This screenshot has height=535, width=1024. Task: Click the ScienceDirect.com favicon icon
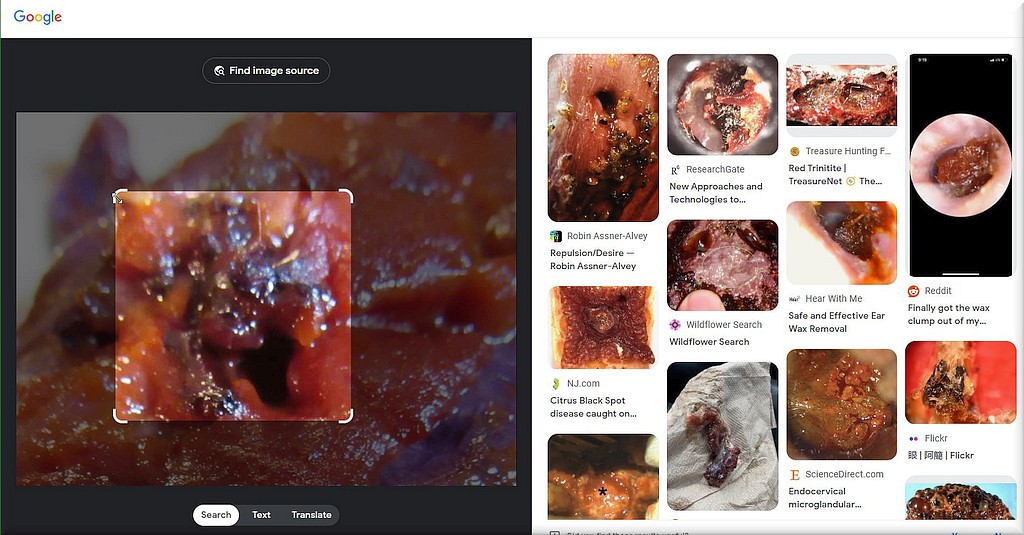[x=795, y=474]
